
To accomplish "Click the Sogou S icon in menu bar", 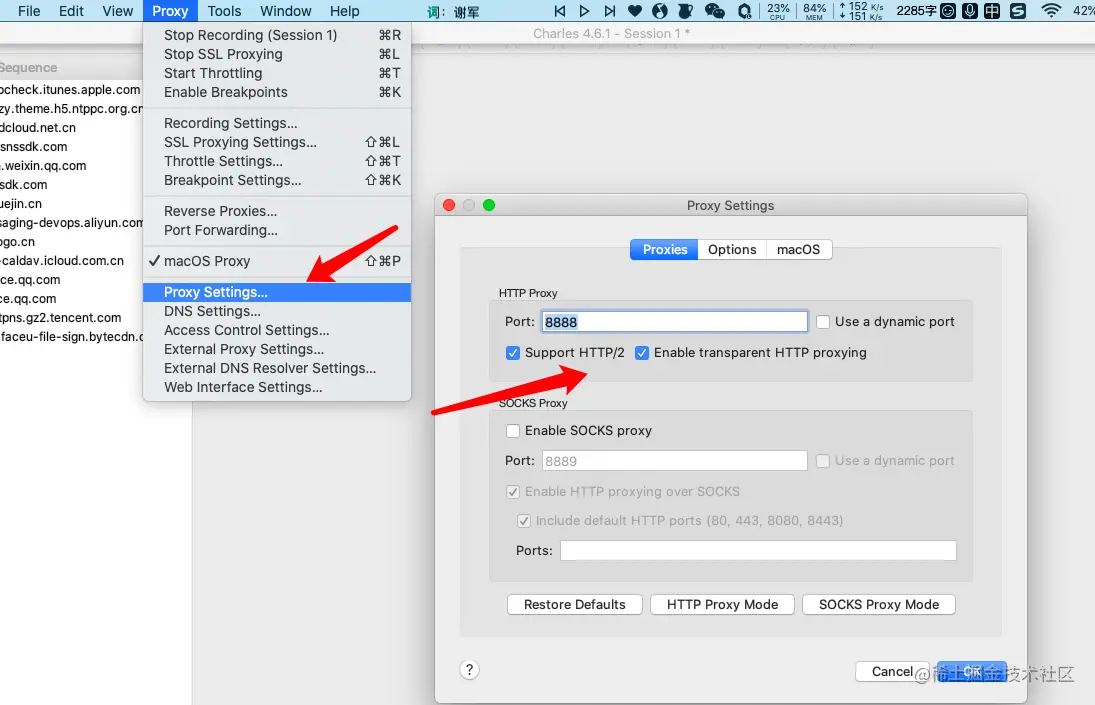I will pos(1018,10).
